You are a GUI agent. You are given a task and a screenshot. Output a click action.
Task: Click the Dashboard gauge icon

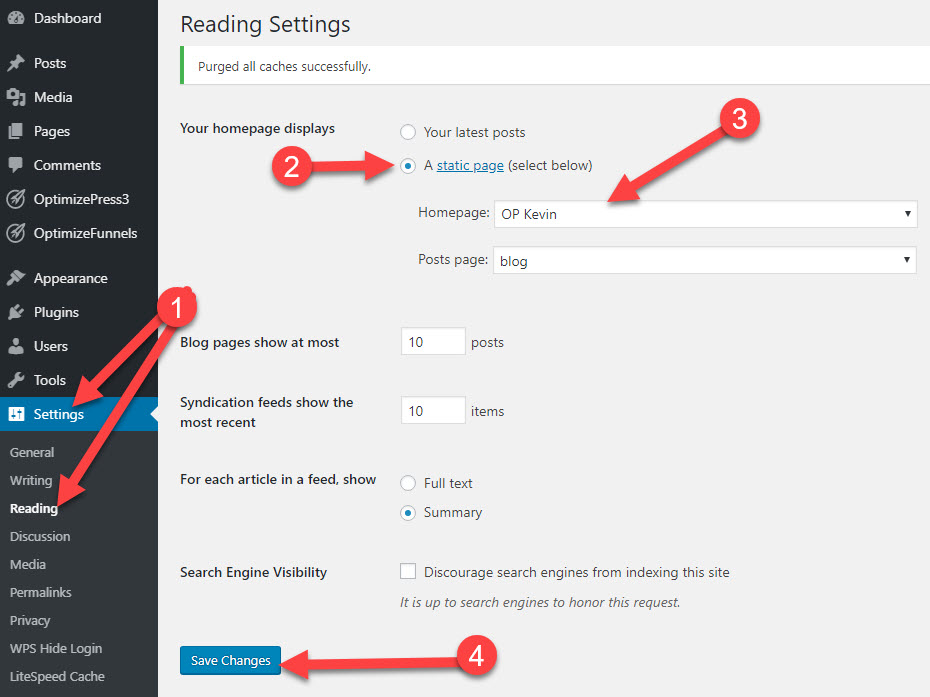pos(16,18)
